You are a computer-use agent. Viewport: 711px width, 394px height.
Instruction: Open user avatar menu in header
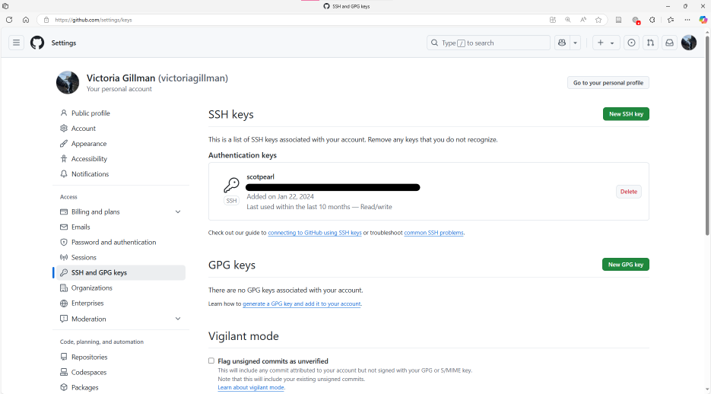[x=689, y=43]
